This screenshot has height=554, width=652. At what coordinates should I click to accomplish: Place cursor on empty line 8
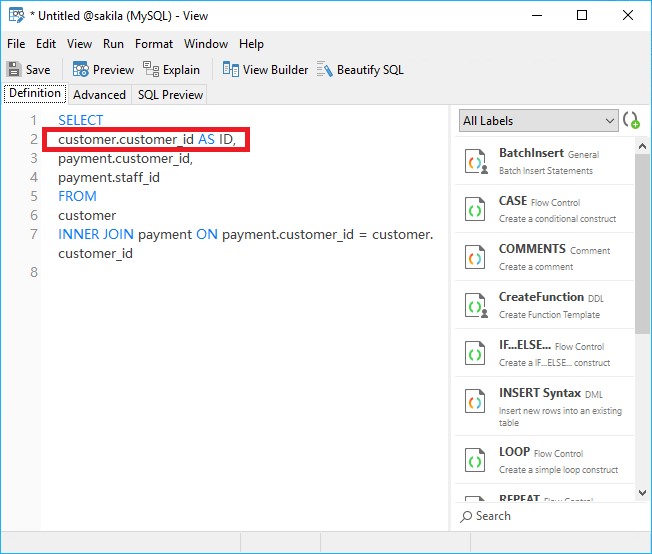[200, 273]
